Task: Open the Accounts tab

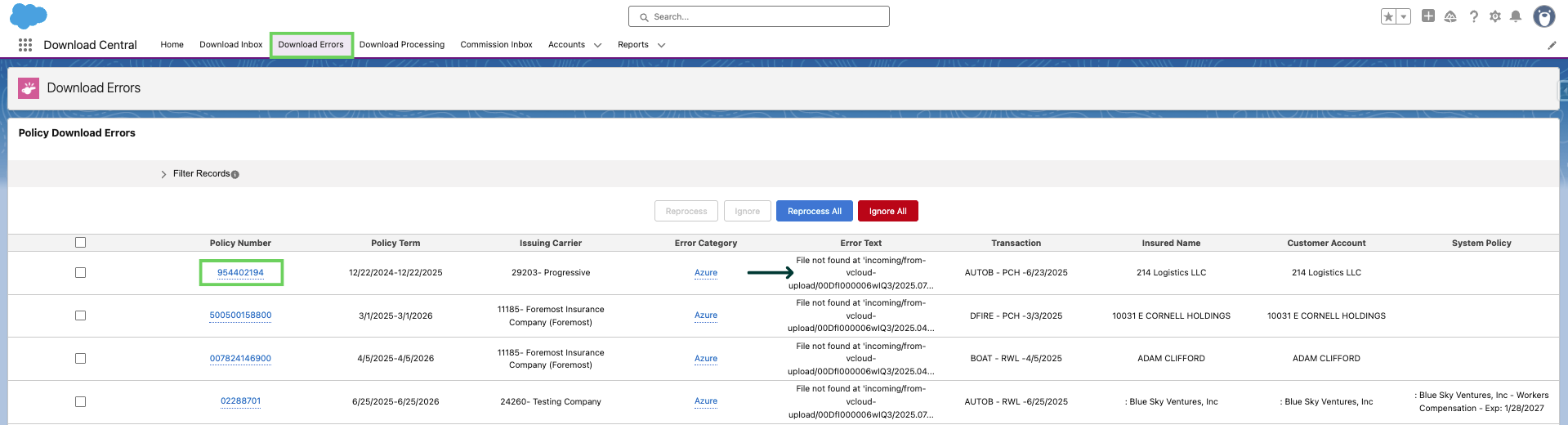Action: pyautogui.click(x=567, y=45)
